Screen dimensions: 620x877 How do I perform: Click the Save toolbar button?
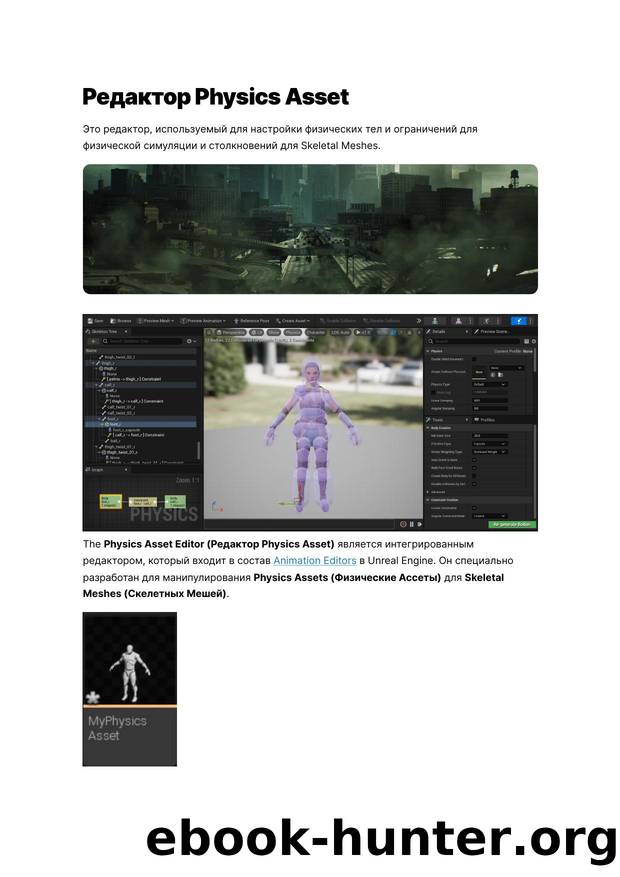[x=95, y=321]
